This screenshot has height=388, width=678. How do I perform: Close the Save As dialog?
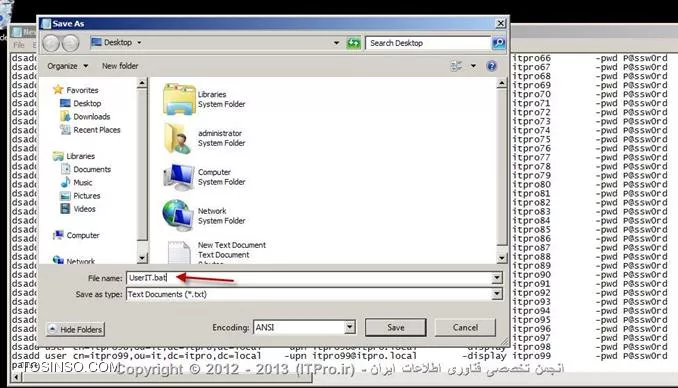500,23
